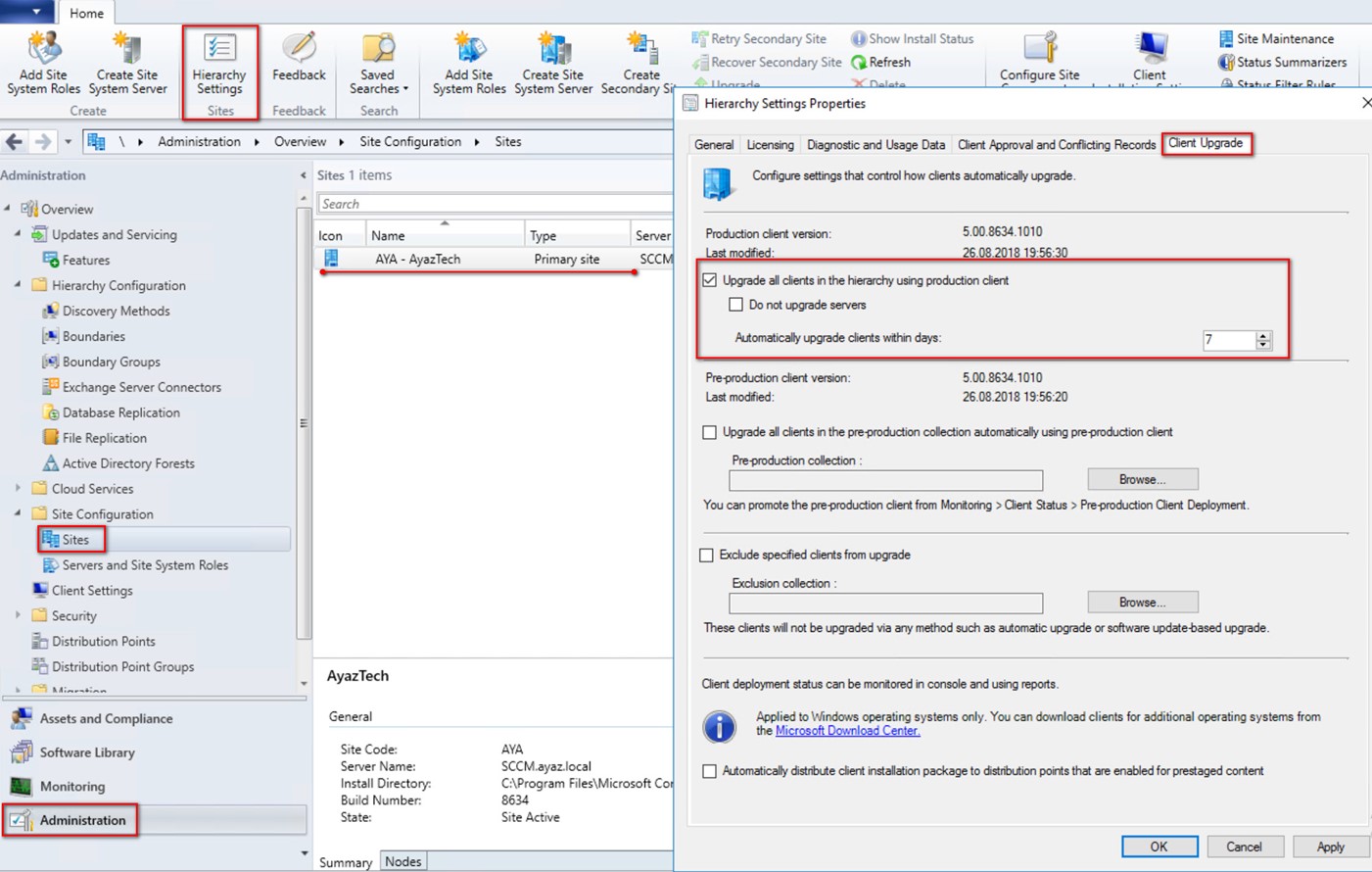Open the Saved Searches icon
The width and height of the screenshot is (1372, 872).
tap(378, 64)
